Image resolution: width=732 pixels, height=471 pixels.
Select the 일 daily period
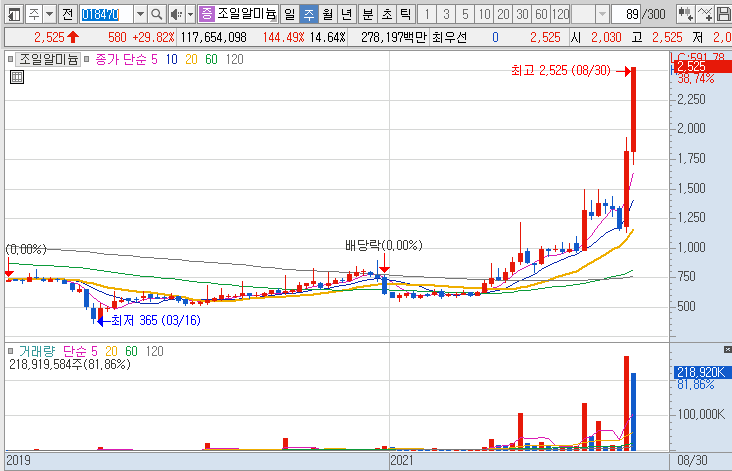[x=290, y=14]
